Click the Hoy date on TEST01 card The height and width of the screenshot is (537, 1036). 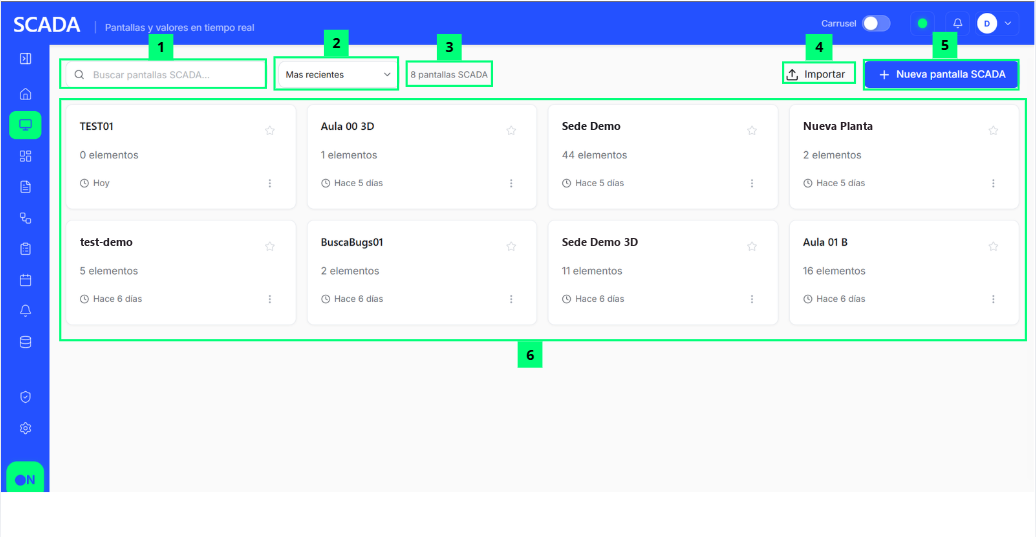click(101, 183)
